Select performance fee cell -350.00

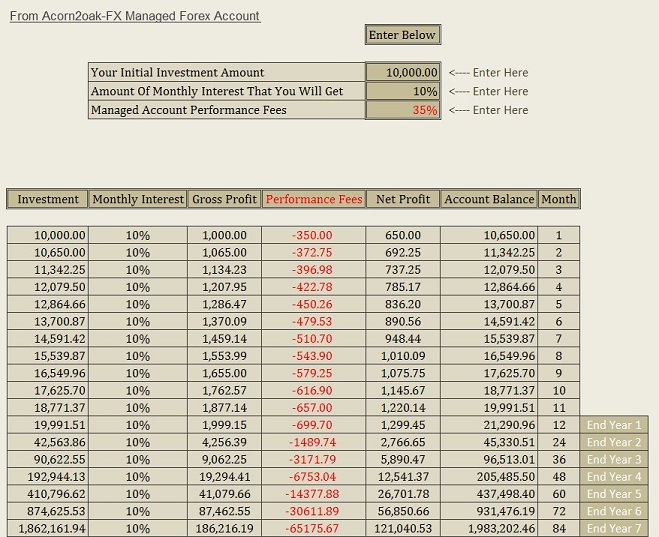[314, 235]
